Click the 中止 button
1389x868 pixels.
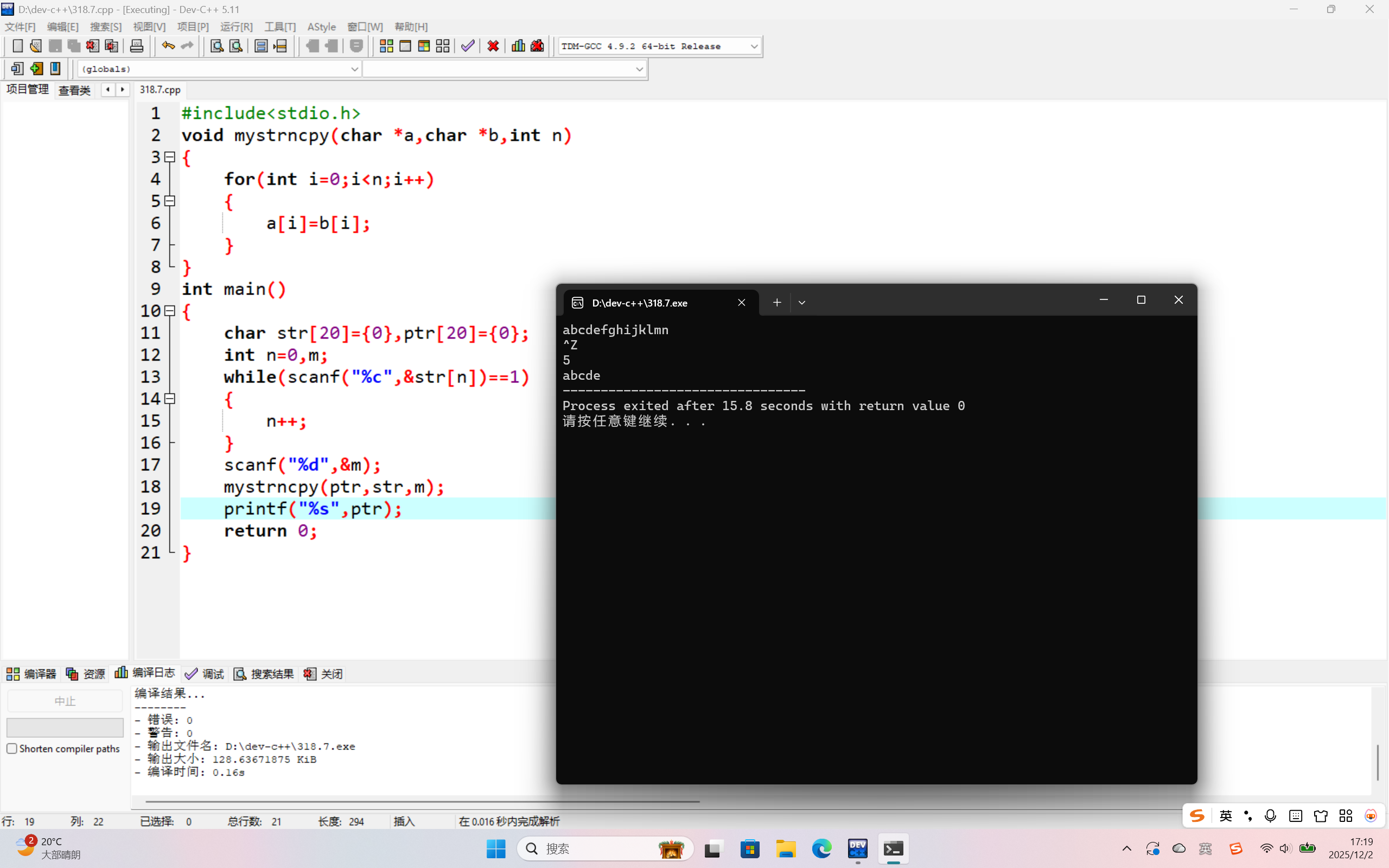[65, 701]
